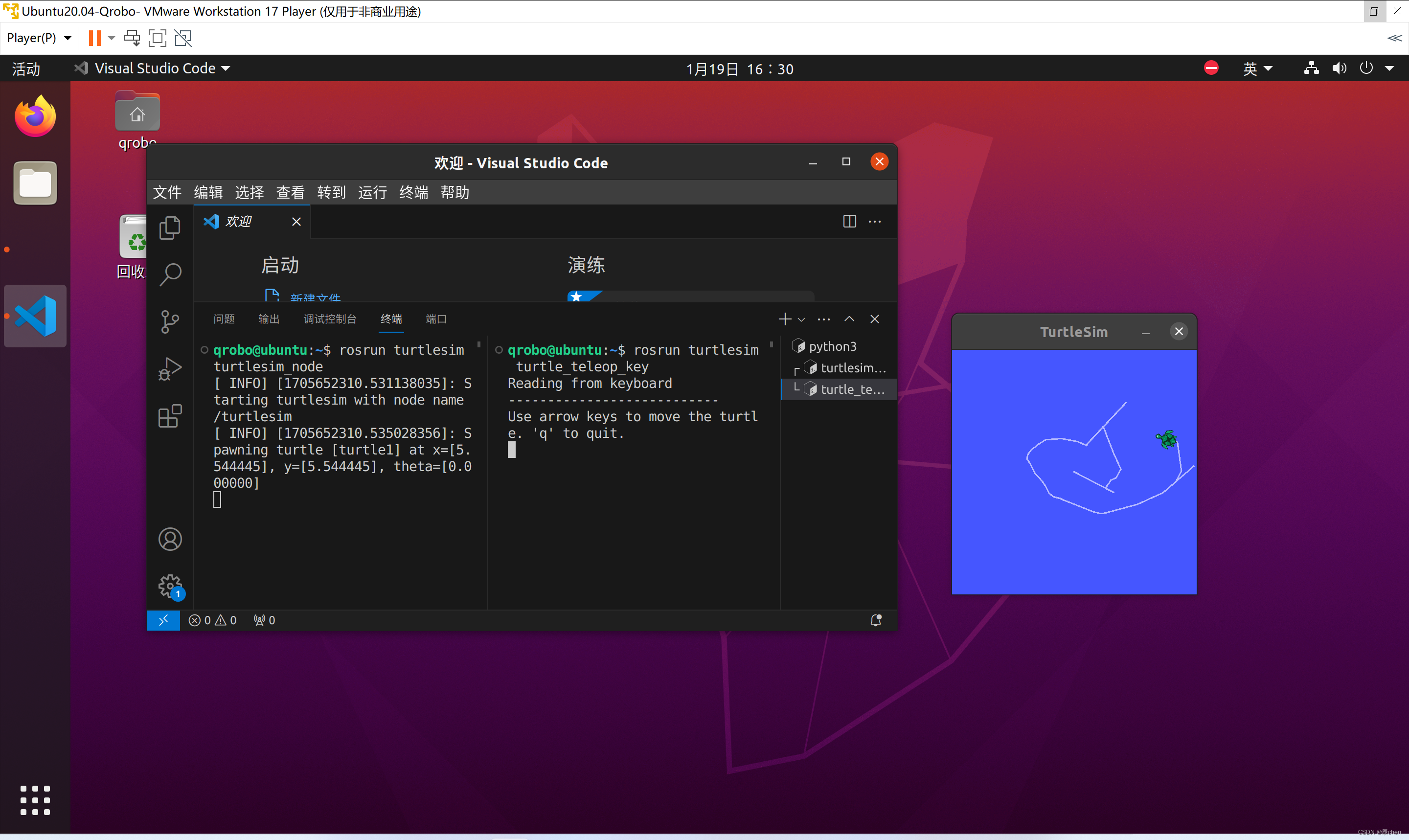Open the 活动 activities overview

coord(26,68)
